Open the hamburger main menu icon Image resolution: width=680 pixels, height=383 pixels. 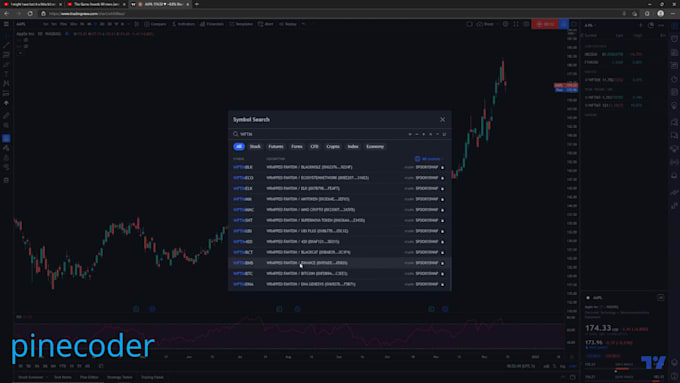pos(6,24)
